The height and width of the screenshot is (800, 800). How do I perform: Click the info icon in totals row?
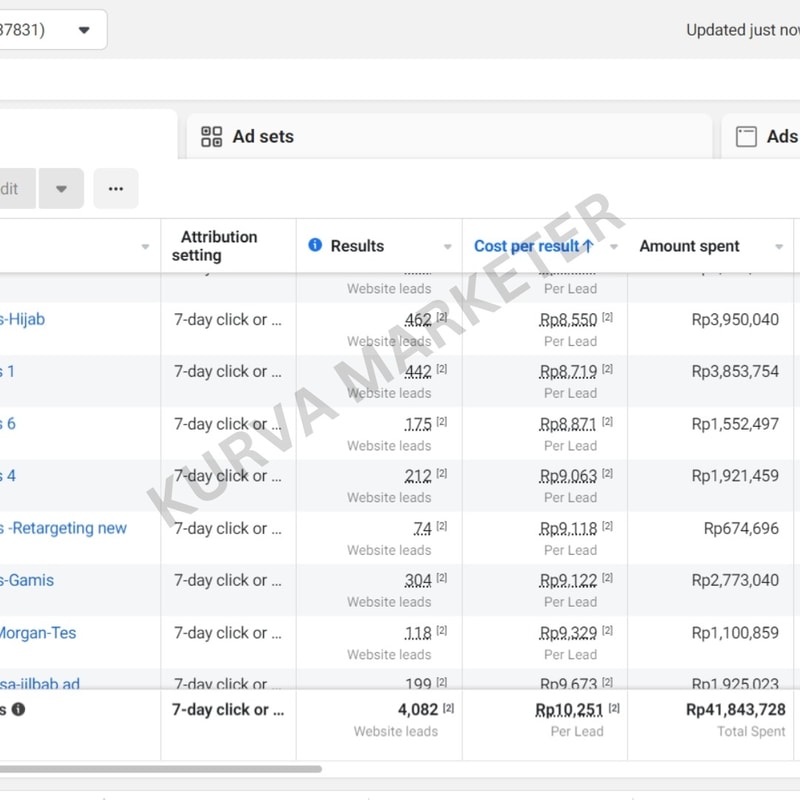18,709
